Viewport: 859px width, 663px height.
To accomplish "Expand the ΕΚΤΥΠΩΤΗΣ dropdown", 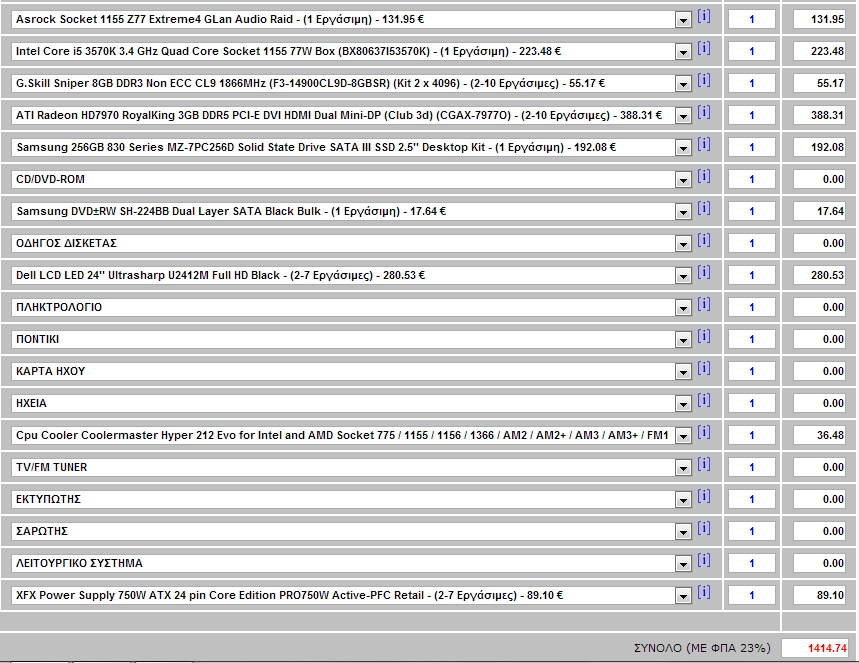I will pos(683,500).
